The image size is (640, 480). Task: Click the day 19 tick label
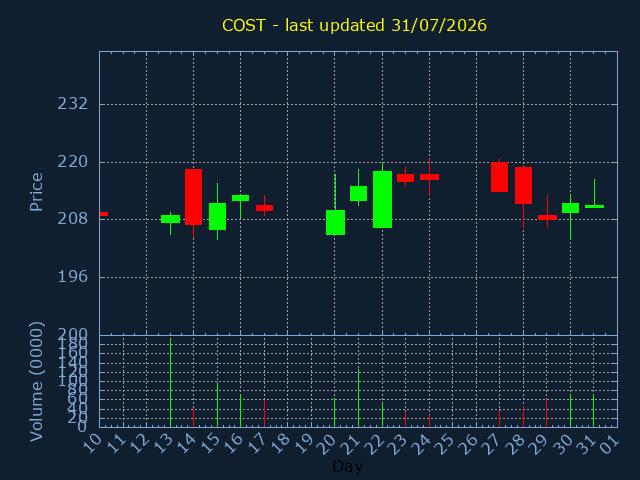point(304,443)
